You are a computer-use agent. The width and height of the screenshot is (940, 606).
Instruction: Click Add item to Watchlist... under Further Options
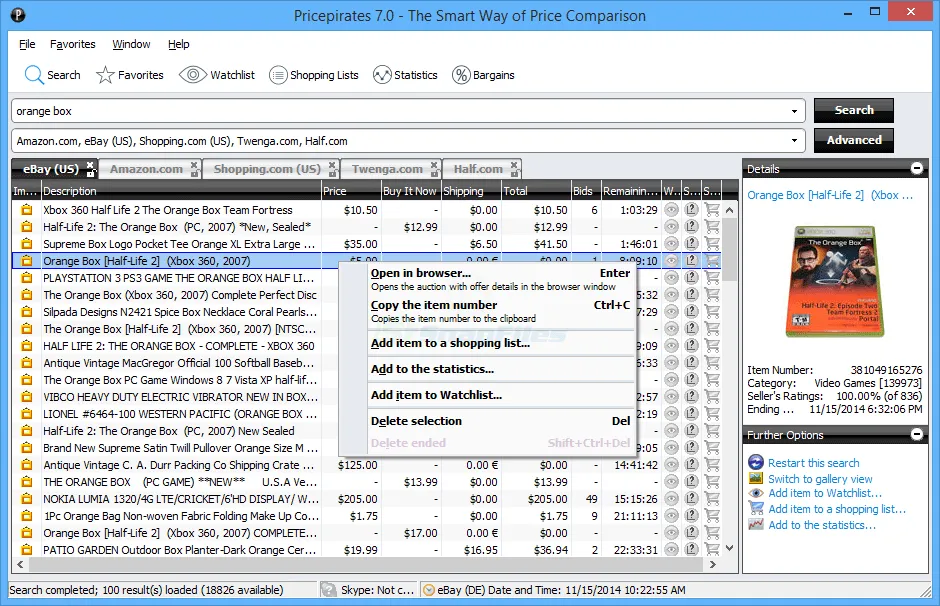tap(825, 493)
